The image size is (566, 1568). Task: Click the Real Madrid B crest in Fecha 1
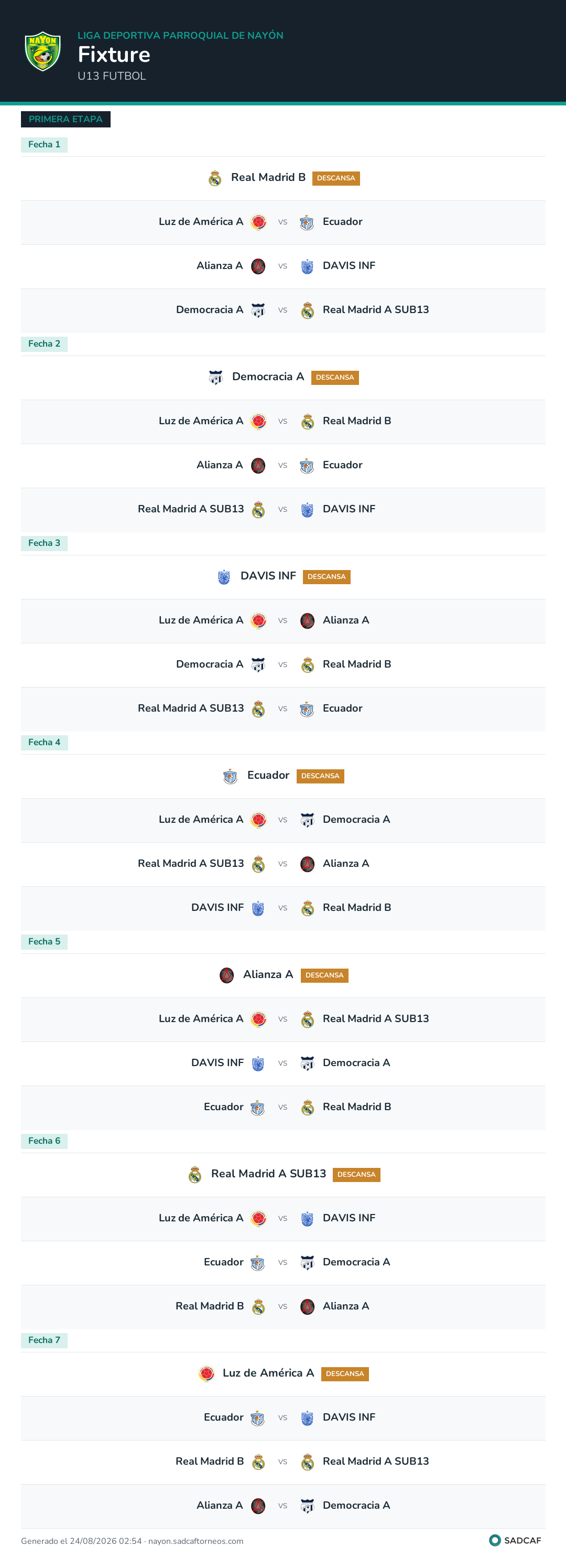coord(215,178)
